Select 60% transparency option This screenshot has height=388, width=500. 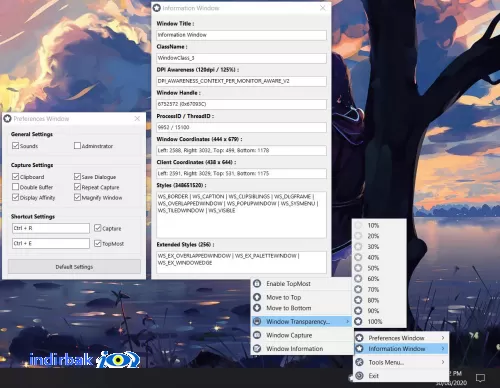point(379,279)
